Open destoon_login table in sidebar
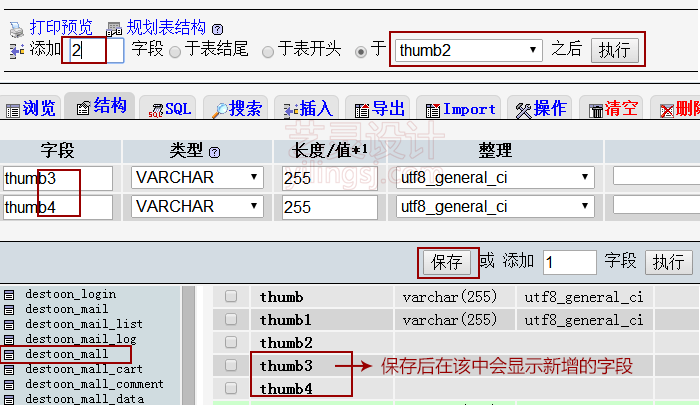Image resolution: width=700 pixels, height=406 pixels. 71,294
